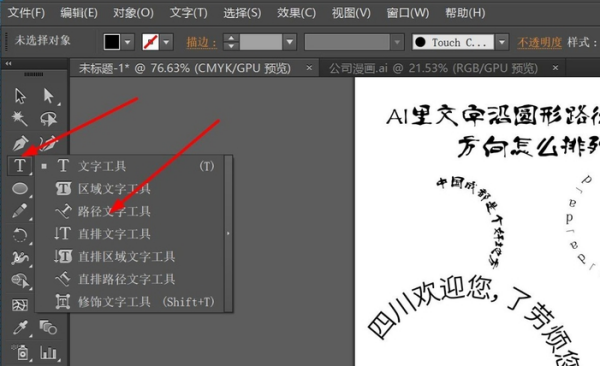
Task: Open the stroke weight dropdown
Action: 290,42
